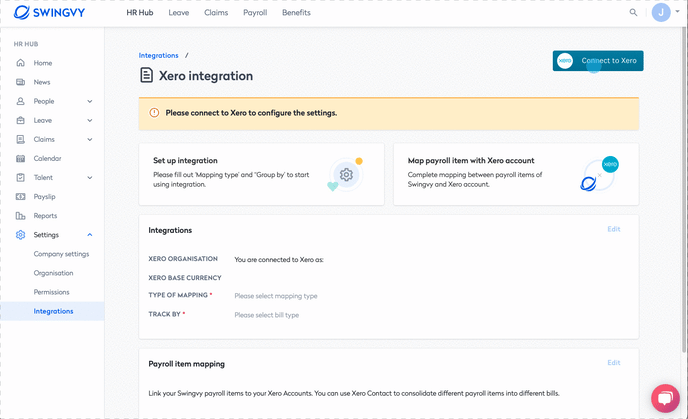This screenshot has height=419, width=688.
Task: Click the Reports chart icon in sidebar
Action: click(x=20, y=215)
